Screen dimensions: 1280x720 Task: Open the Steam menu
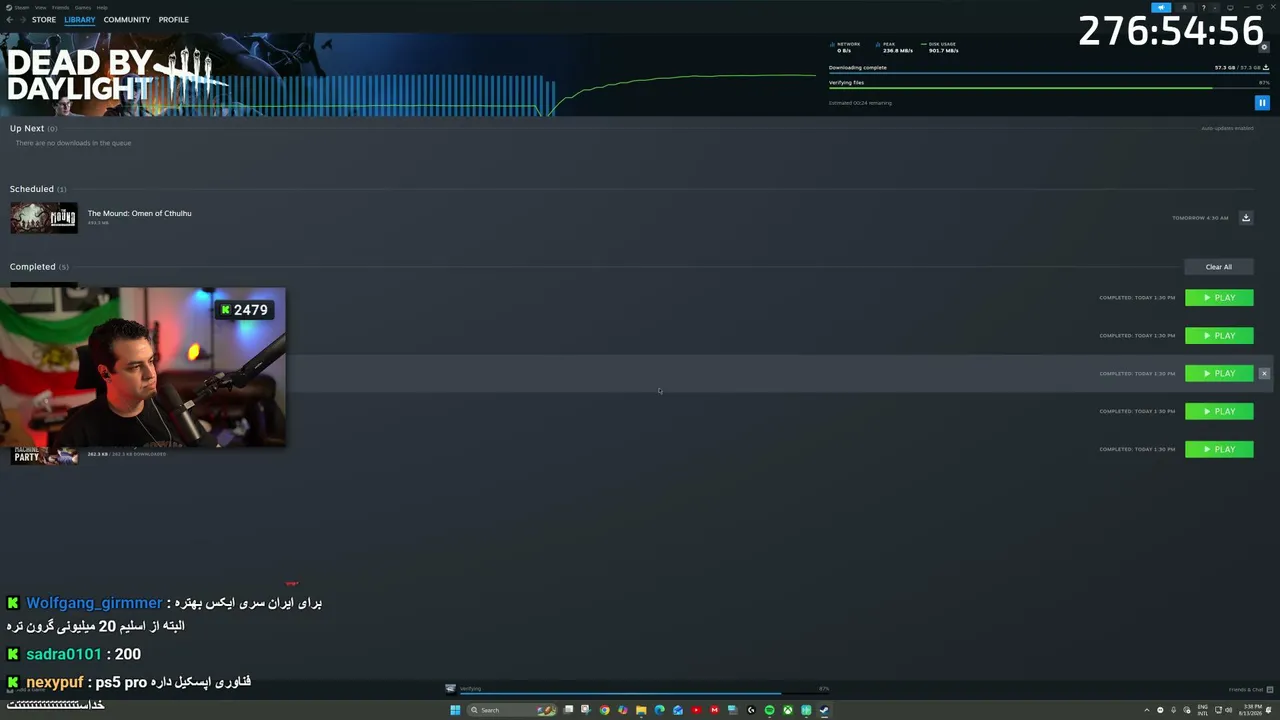(x=21, y=7)
